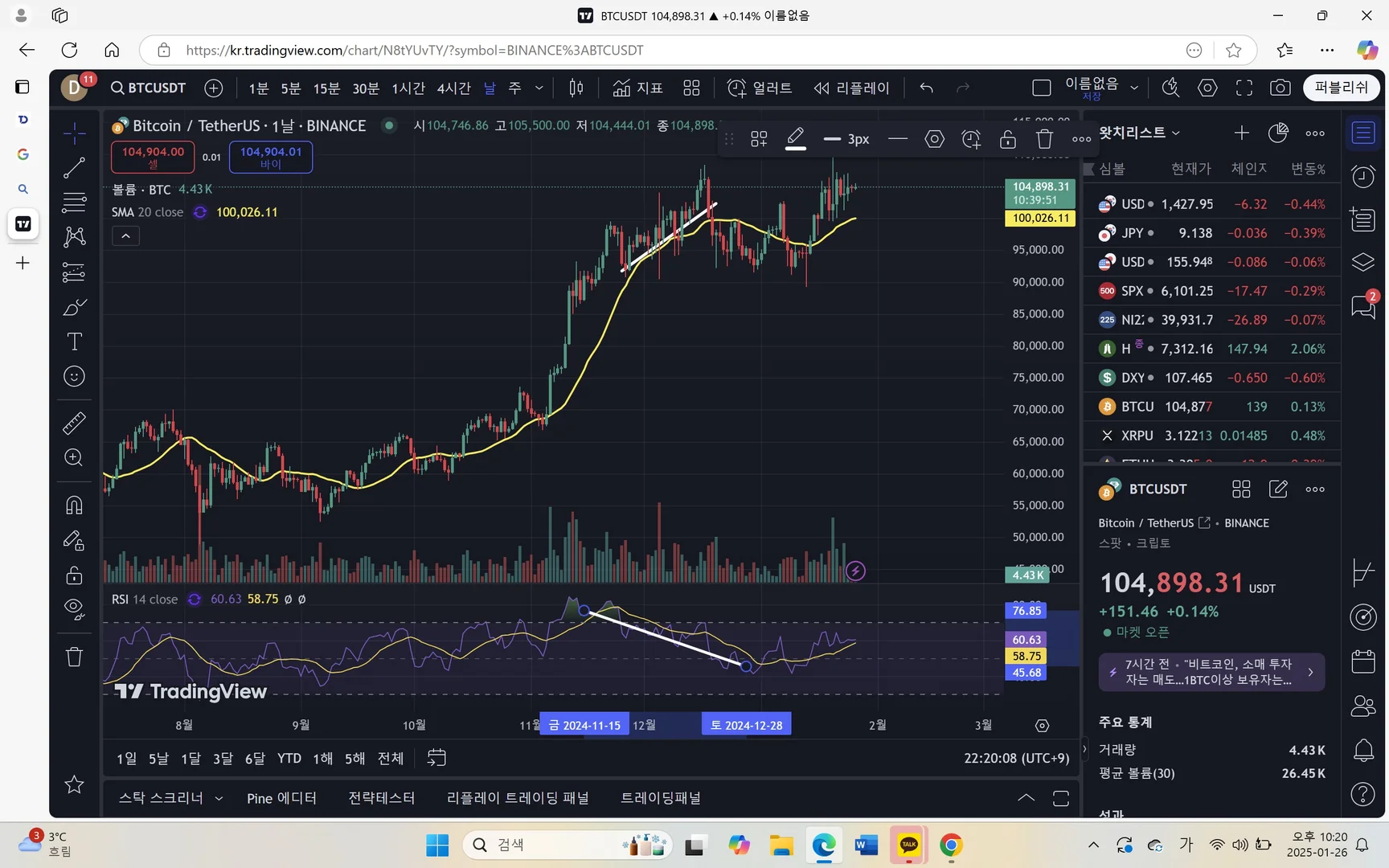This screenshot has height=868, width=1389.
Task: Undo the last chart action
Action: point(927,88)
